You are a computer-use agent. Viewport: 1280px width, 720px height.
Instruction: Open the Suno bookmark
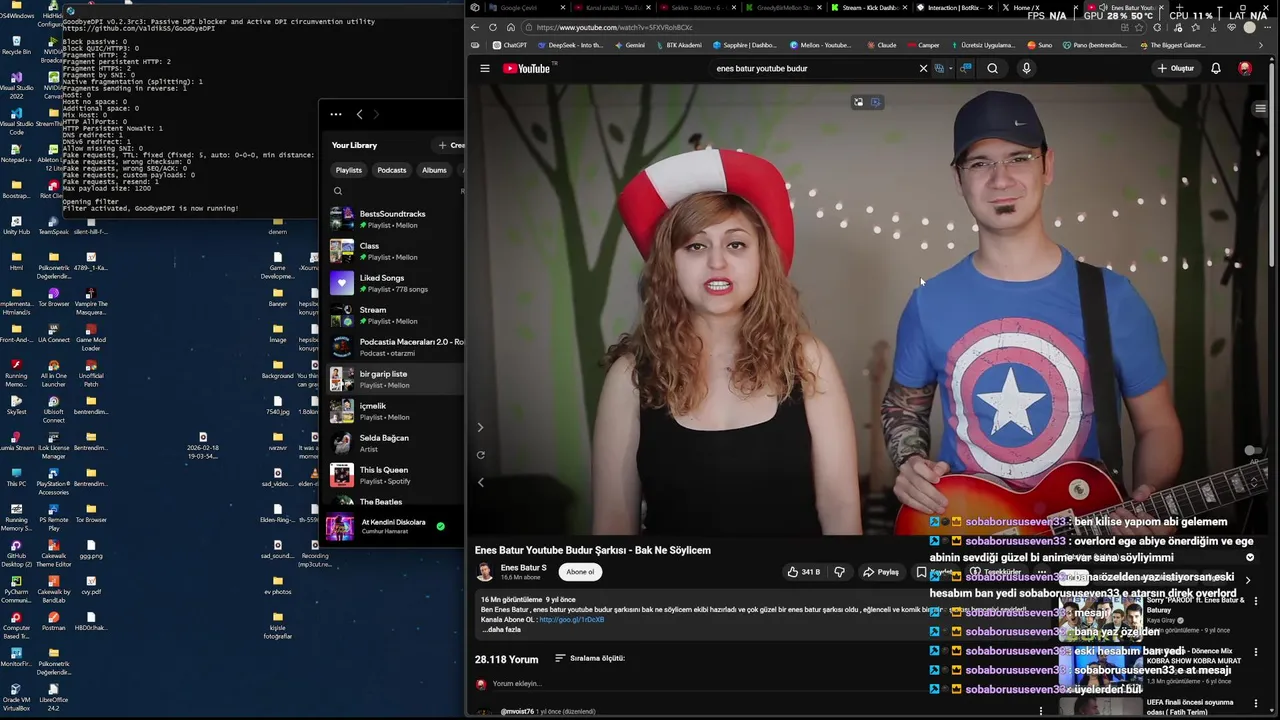[x=1039, y=45]
